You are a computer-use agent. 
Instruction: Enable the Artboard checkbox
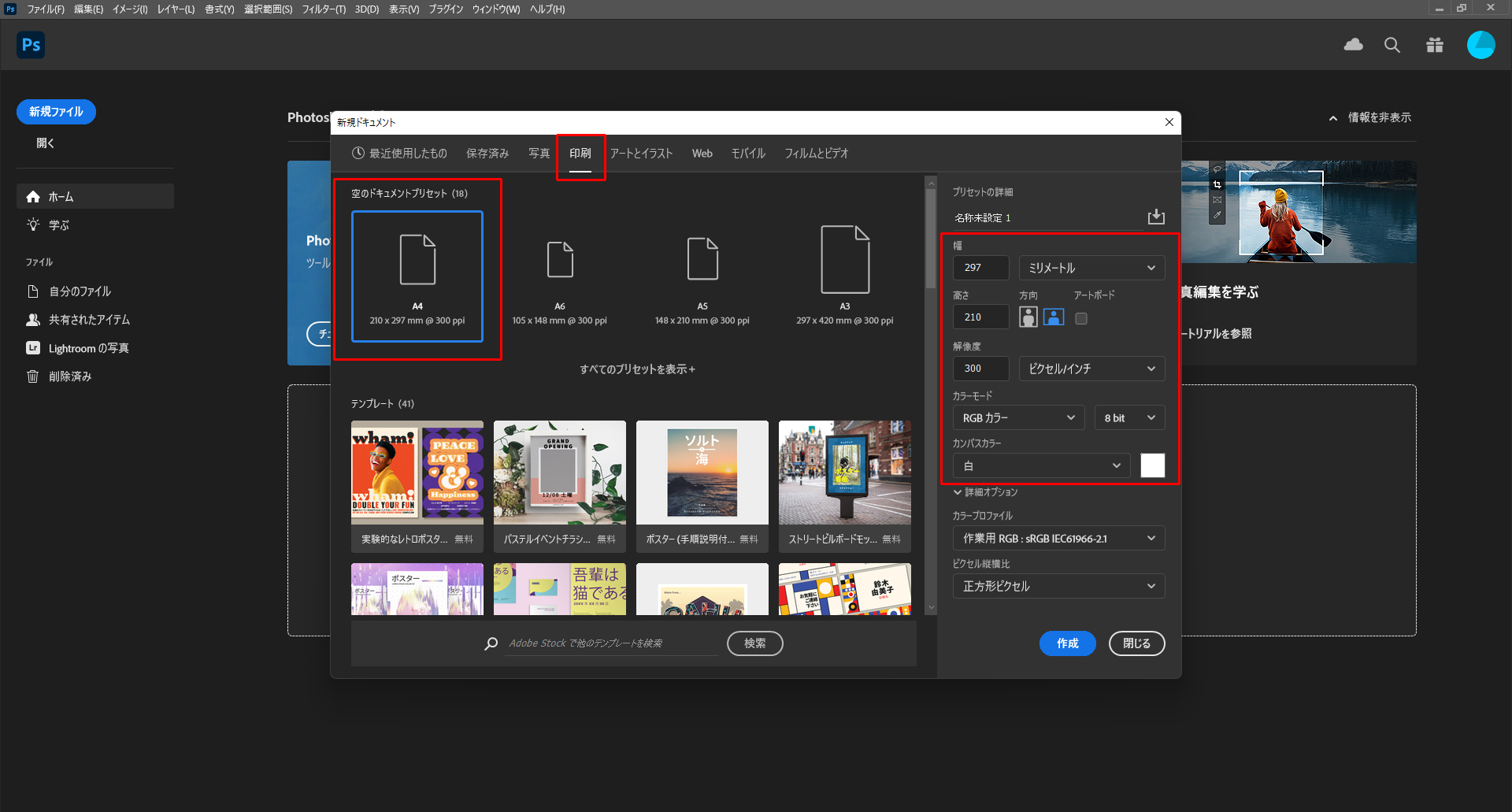(x=1081, y=319)
